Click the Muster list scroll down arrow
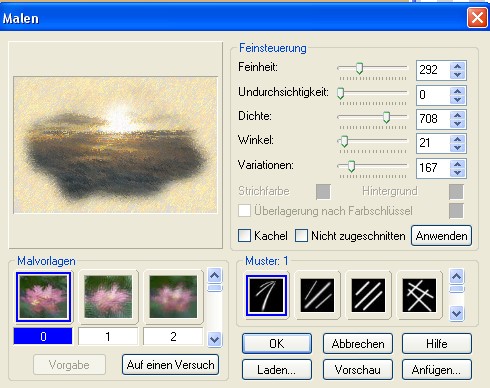This screenshot has height=388, width=490. (x=456, y=313)
